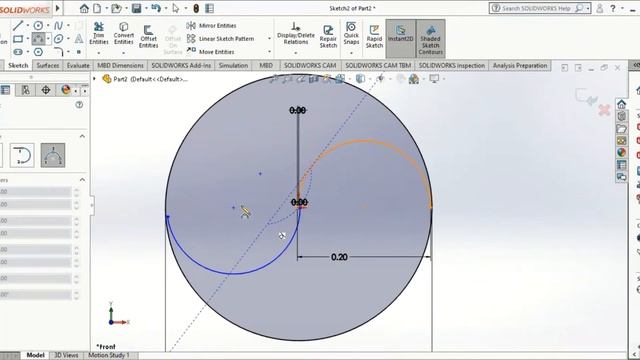Viewport: 640px width, 360px height.
Task: Open the Trim Entities dropdown arrow
Action: click(x=99, y=53)
